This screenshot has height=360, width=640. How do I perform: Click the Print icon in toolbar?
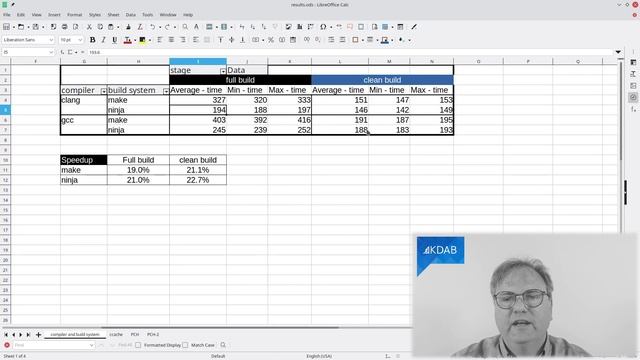pyautogui.click(x=64, y=27)
